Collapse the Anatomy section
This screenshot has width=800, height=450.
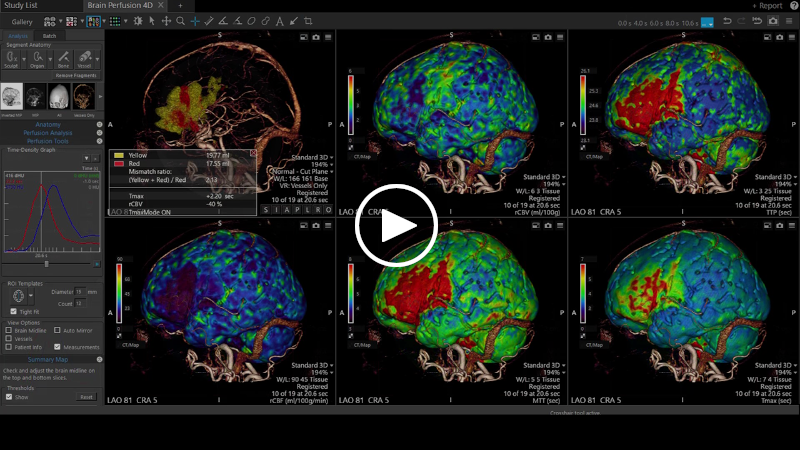point(99,124)
